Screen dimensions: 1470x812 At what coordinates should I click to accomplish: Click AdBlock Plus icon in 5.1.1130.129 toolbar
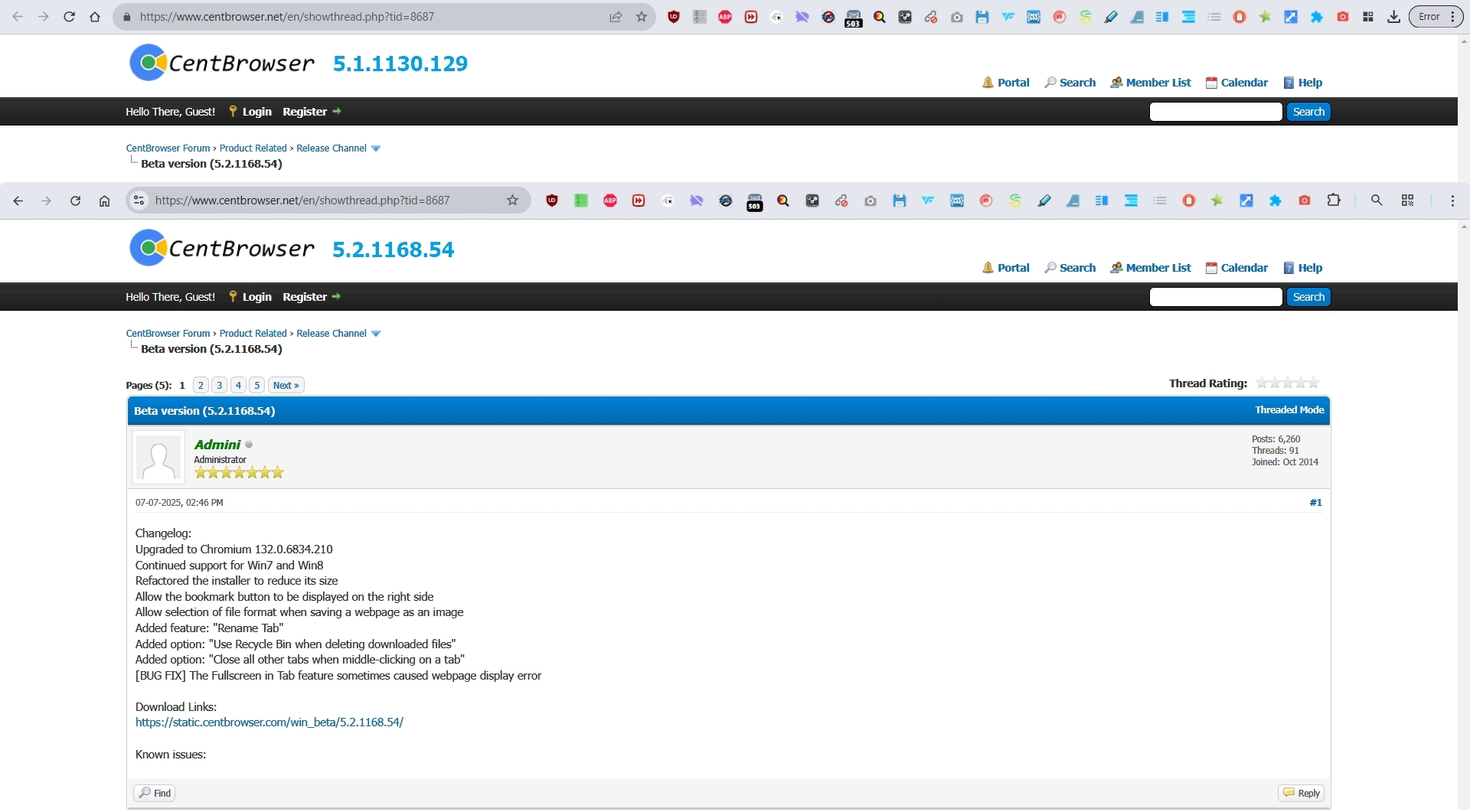click(725, 17)
